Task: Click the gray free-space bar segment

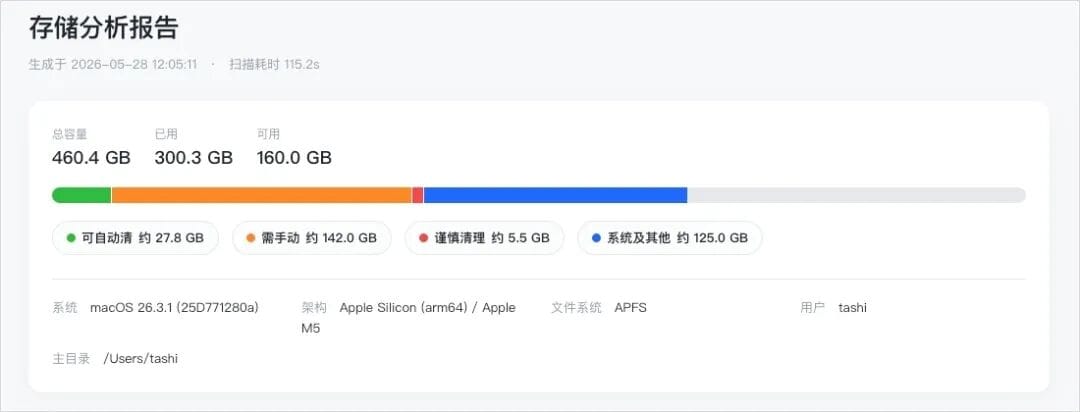Action: [856, 195]
